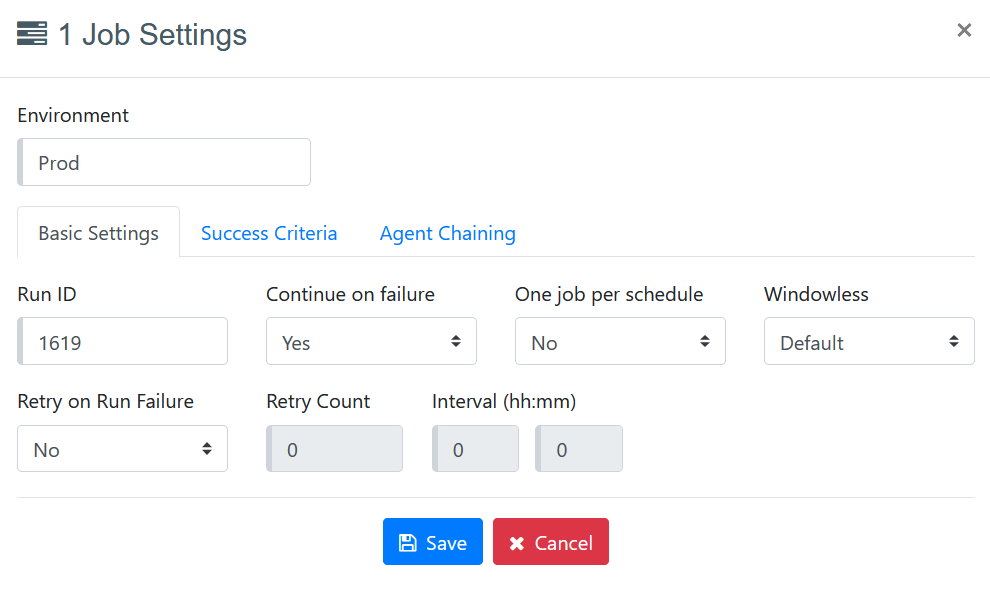
Task: Close the Job Settings dialog
Action: tap(964, 30)
